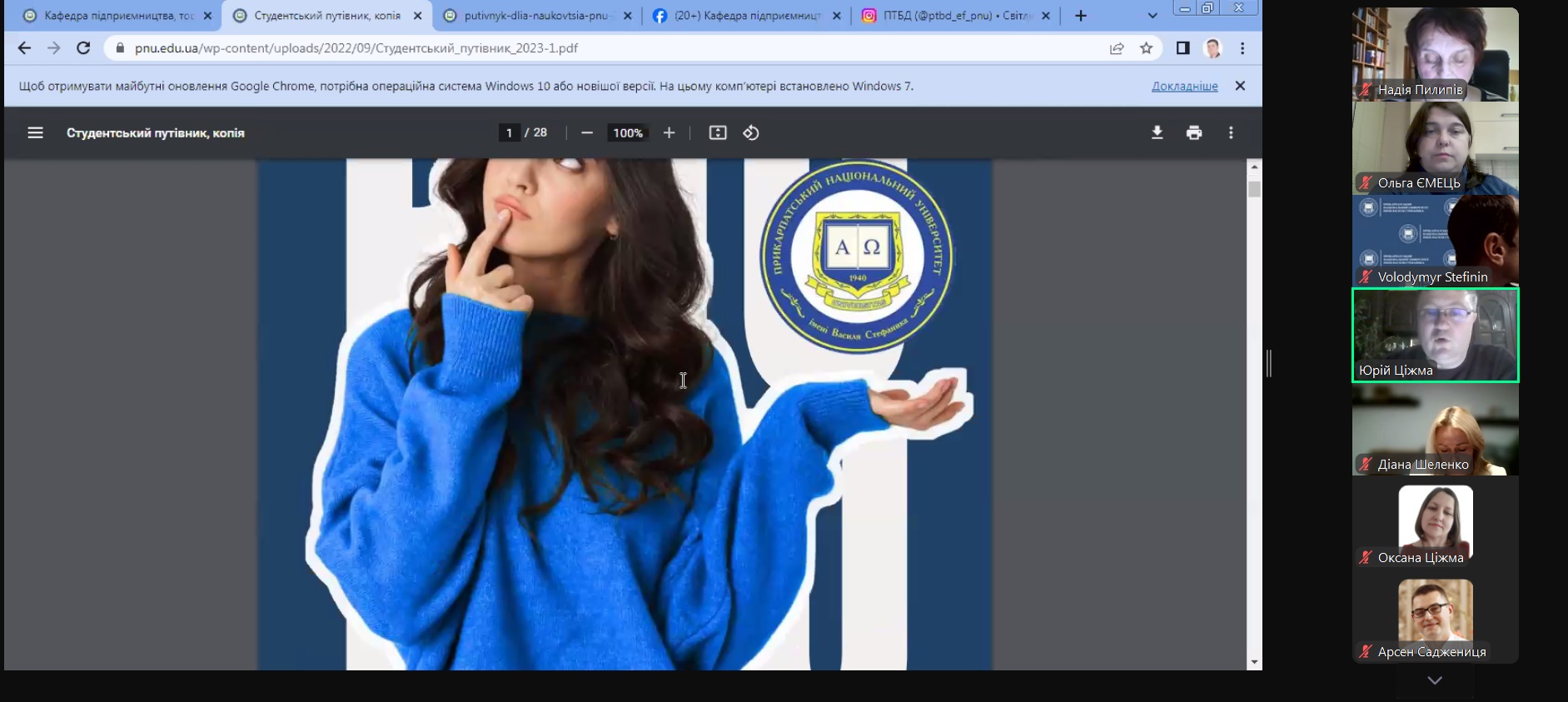Open the PDF sidebar hamburger menu
The image size is (1568, 702).
35,132
